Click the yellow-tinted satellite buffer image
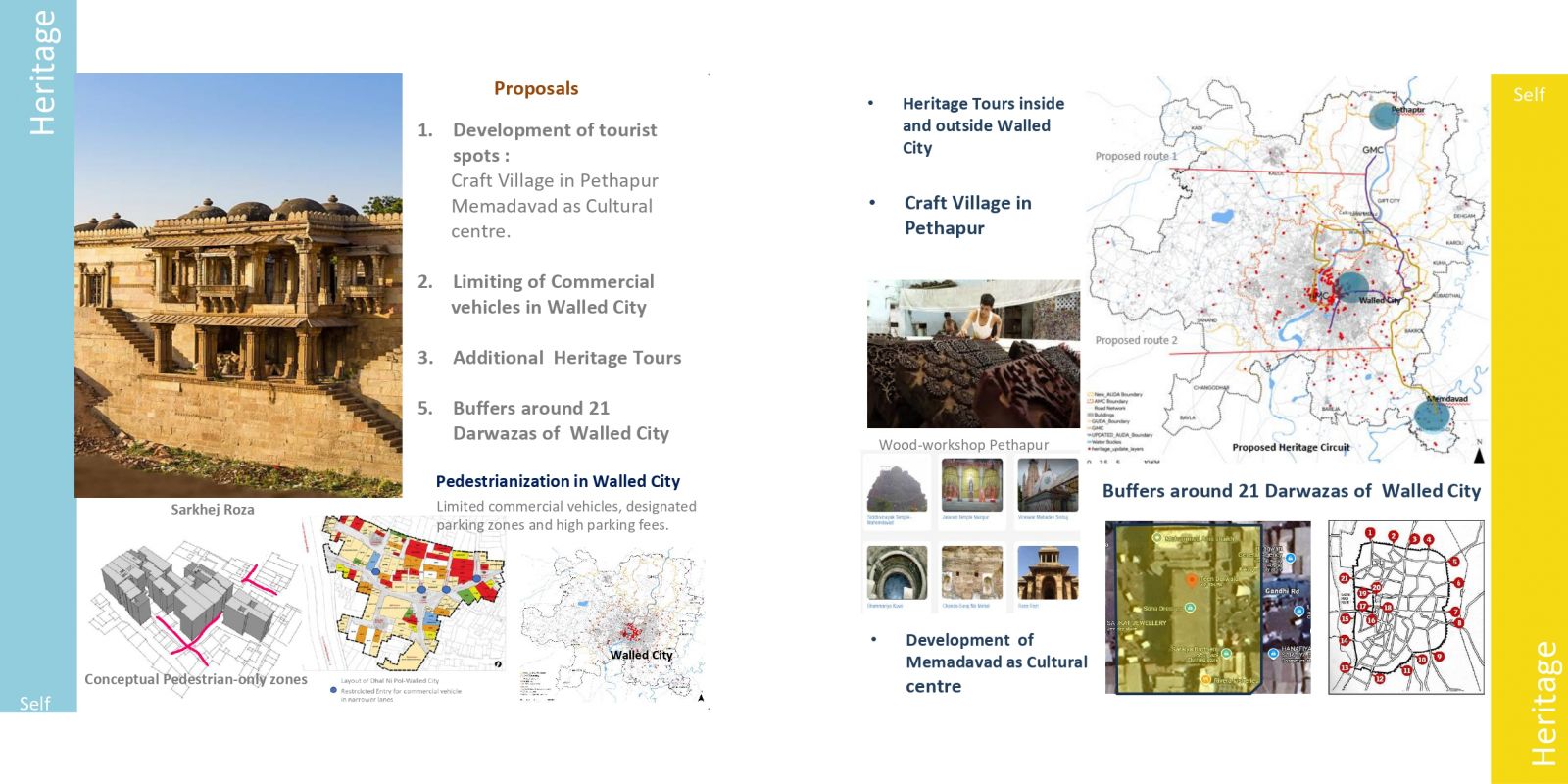Viewport: 1568px width, 784px height. click(1189, 610)
